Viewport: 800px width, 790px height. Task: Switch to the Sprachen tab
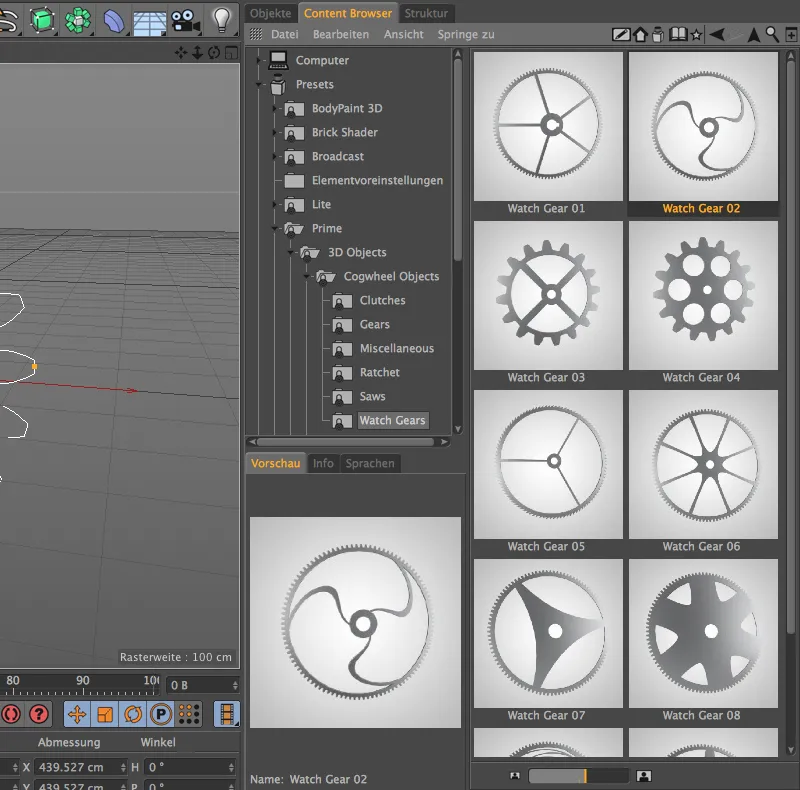pos(370,463)
